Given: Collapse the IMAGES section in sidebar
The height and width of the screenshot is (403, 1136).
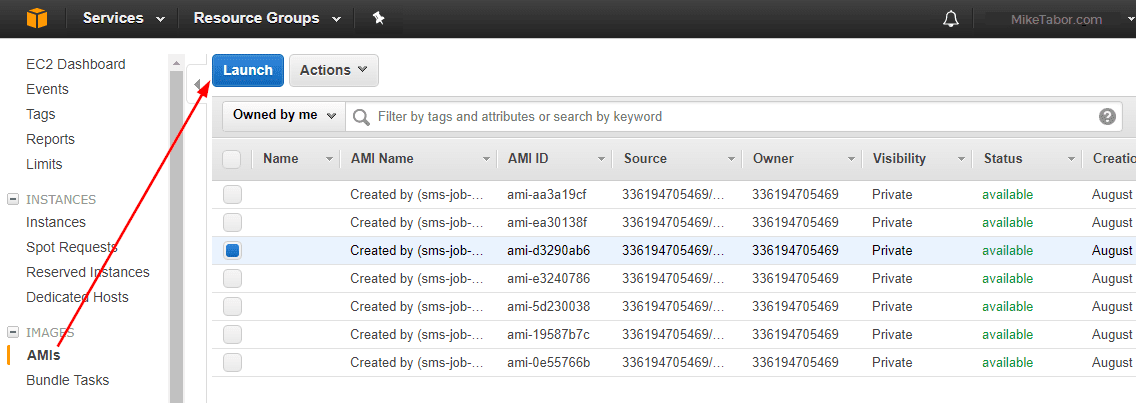Looking at the screenshot, I should 12,333.
